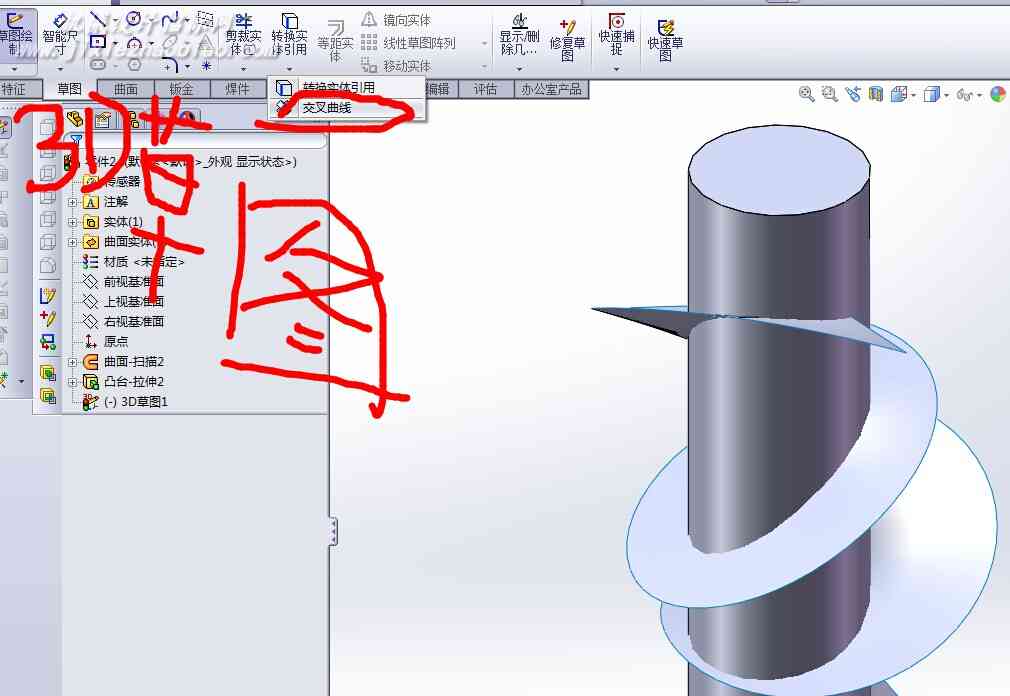
Task: Click the 等距实体 offset entities tool
Action: (335, 40)
